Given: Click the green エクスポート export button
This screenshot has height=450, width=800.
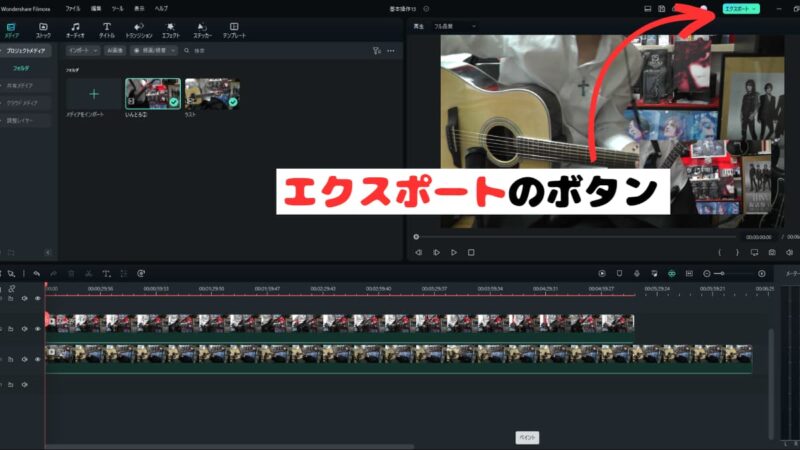Looking at the screenshot, I should point(741,9).
